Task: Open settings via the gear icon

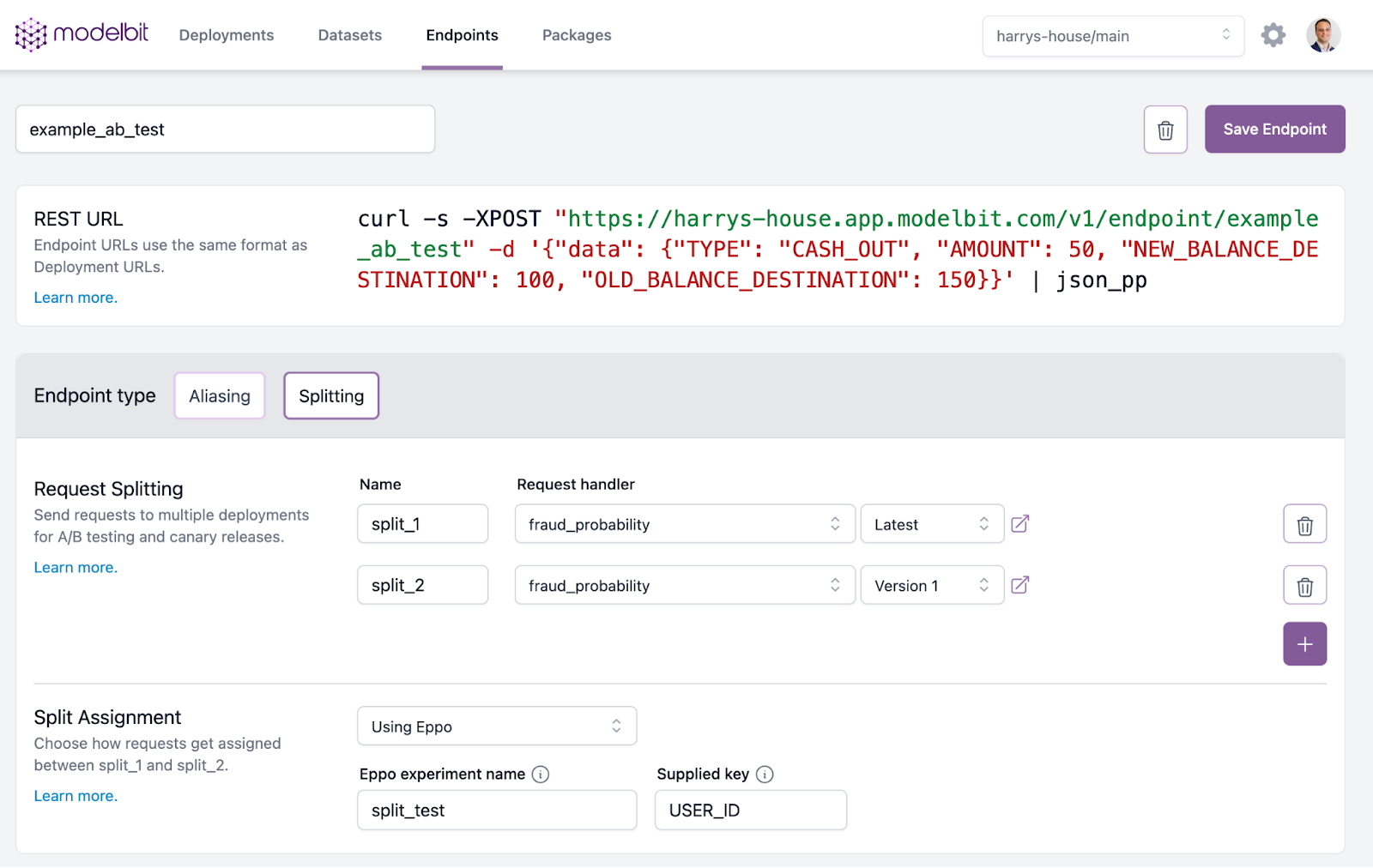Action: pos(1273,35)
